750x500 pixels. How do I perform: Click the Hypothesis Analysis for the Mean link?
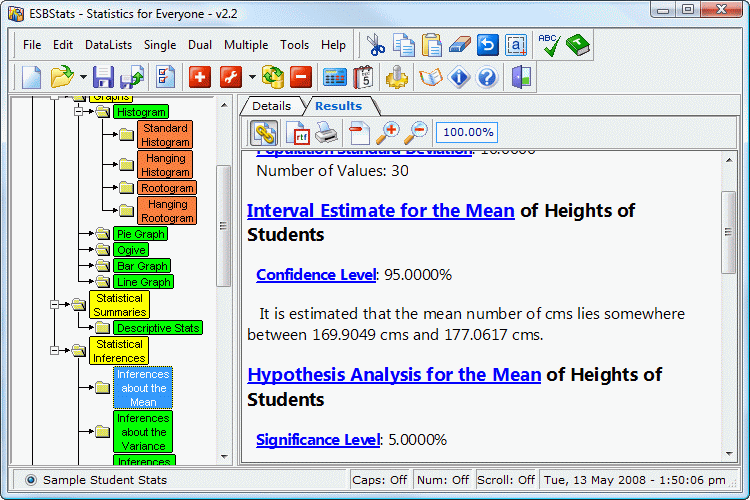click(x=394, y=375)
